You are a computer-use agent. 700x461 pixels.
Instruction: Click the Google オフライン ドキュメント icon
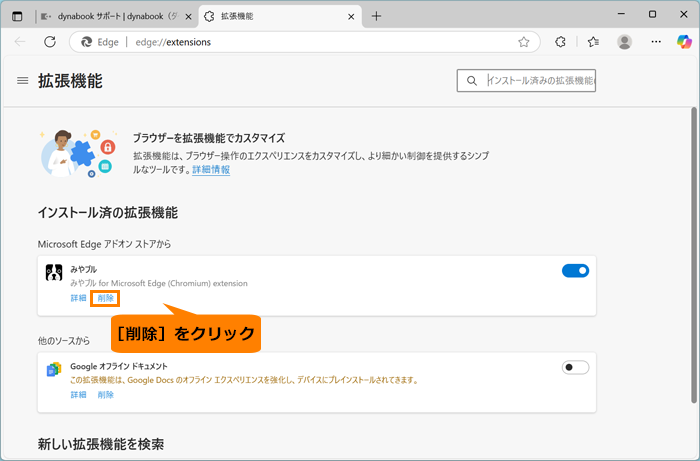(54, 370)
